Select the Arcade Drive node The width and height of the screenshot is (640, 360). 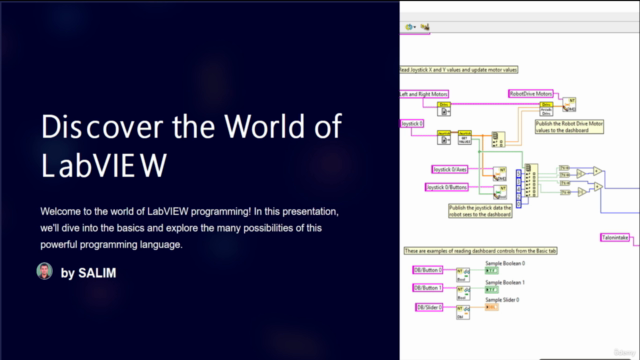[x=546, y=109]
